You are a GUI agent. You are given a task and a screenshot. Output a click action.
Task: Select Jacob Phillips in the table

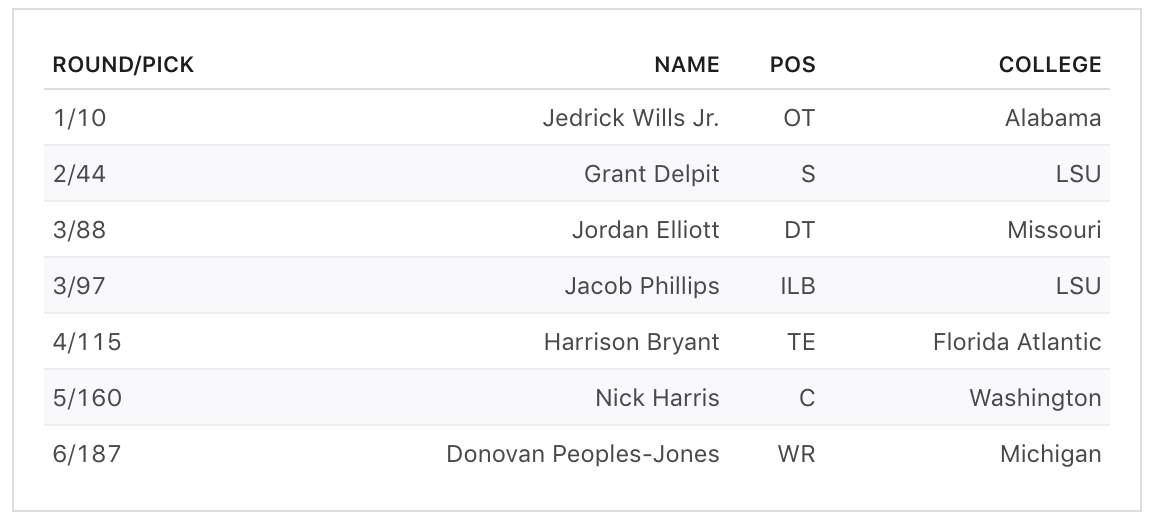tap(641, 286)
